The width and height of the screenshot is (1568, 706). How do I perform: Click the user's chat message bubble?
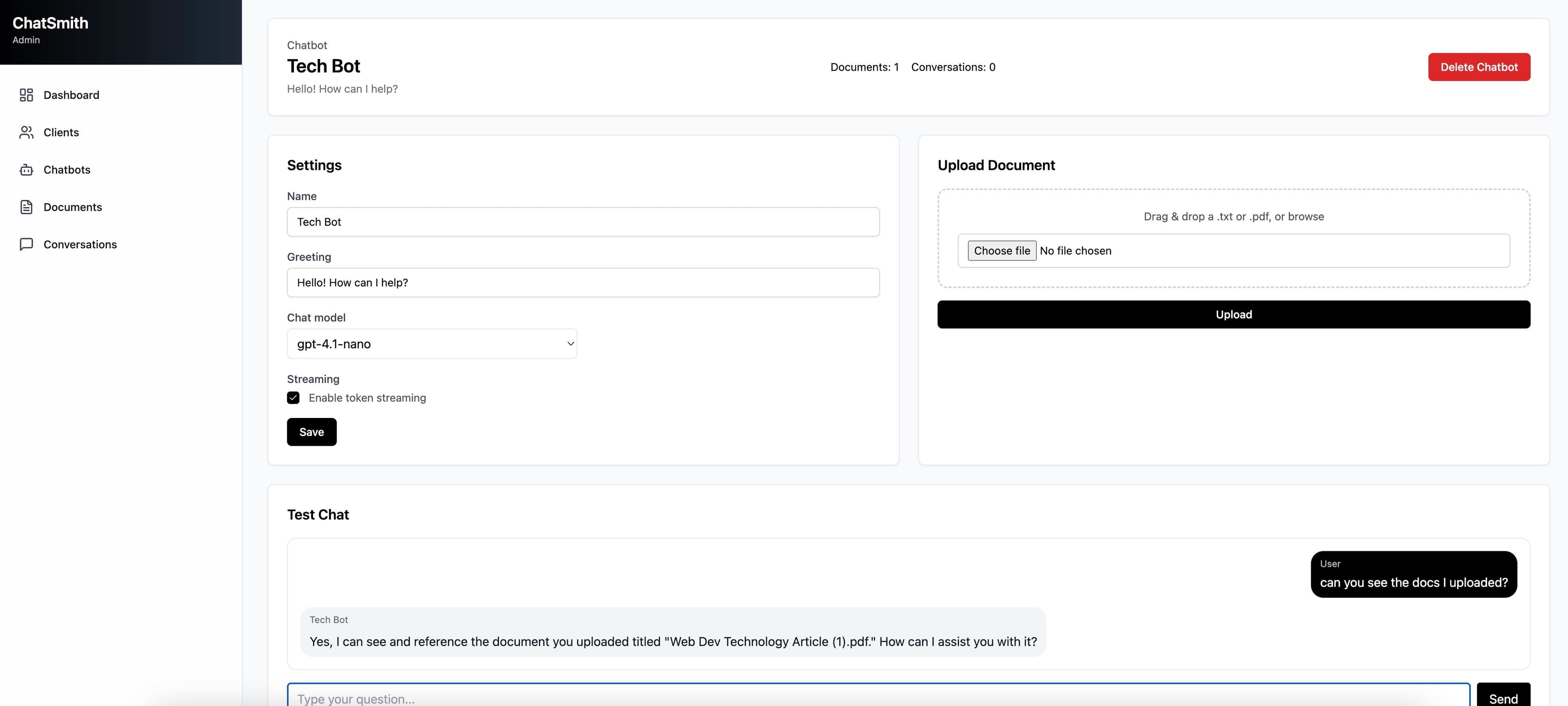pyautogui.click(x=1413, y=574)
